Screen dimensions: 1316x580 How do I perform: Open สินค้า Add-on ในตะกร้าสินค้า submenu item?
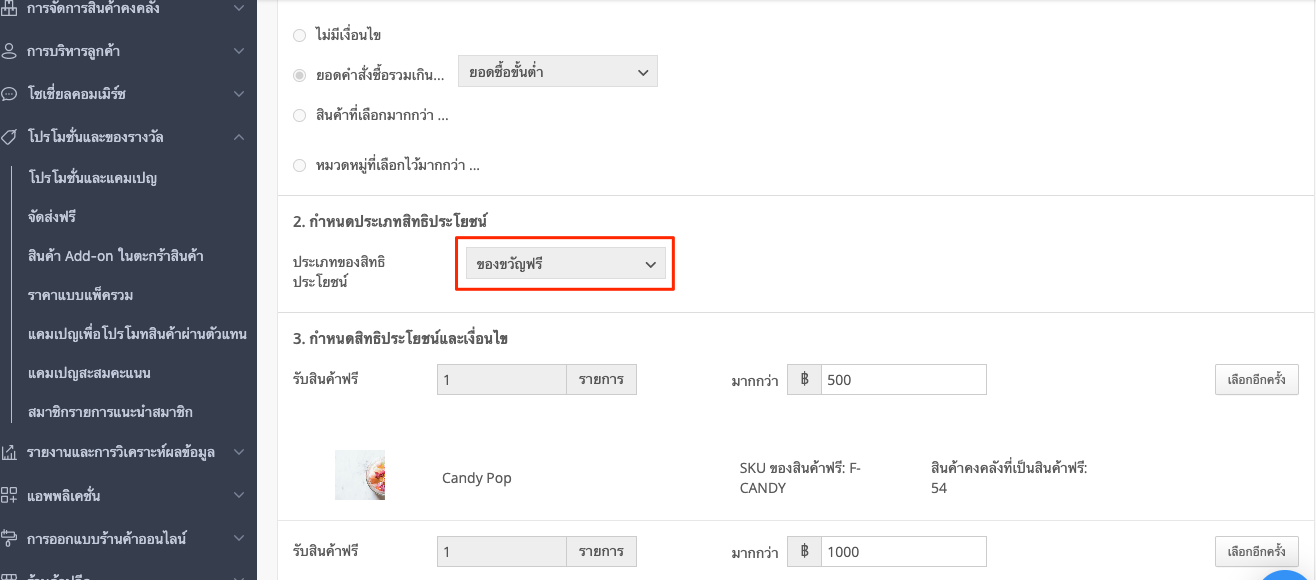pyautogui.click(x=116, y=256)
